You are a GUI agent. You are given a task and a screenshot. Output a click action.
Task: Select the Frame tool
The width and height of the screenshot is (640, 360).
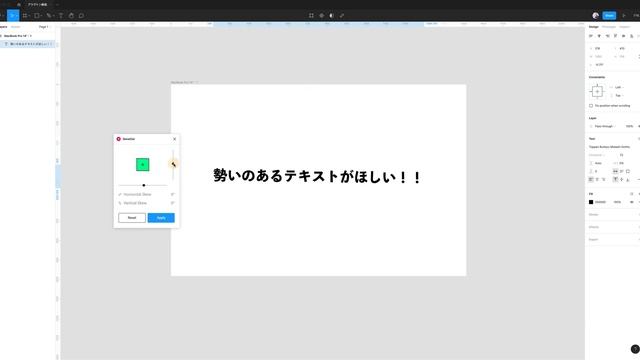[x=25, y=16]
